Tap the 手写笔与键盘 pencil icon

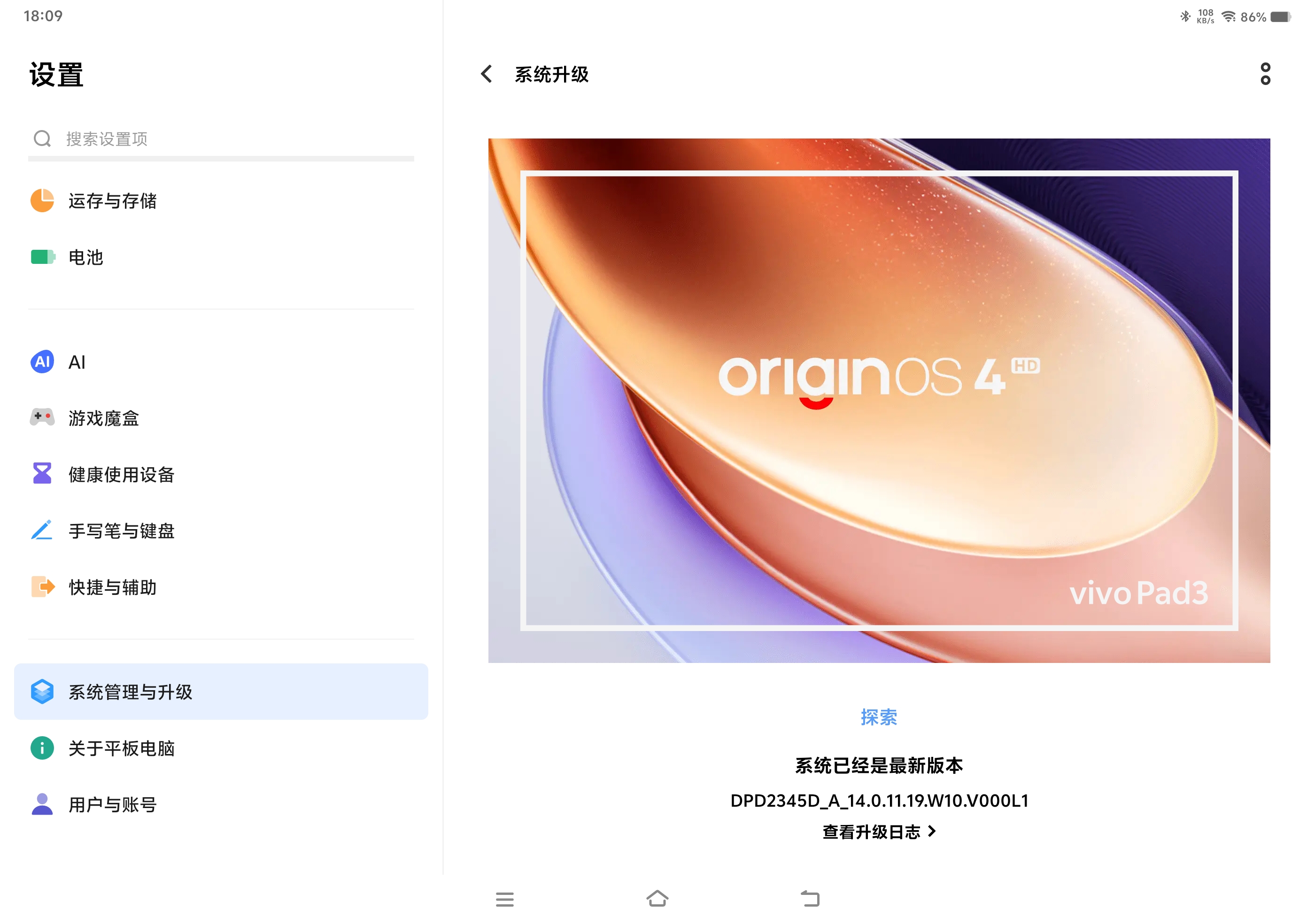pyautogui.click(x=42, y=530)
